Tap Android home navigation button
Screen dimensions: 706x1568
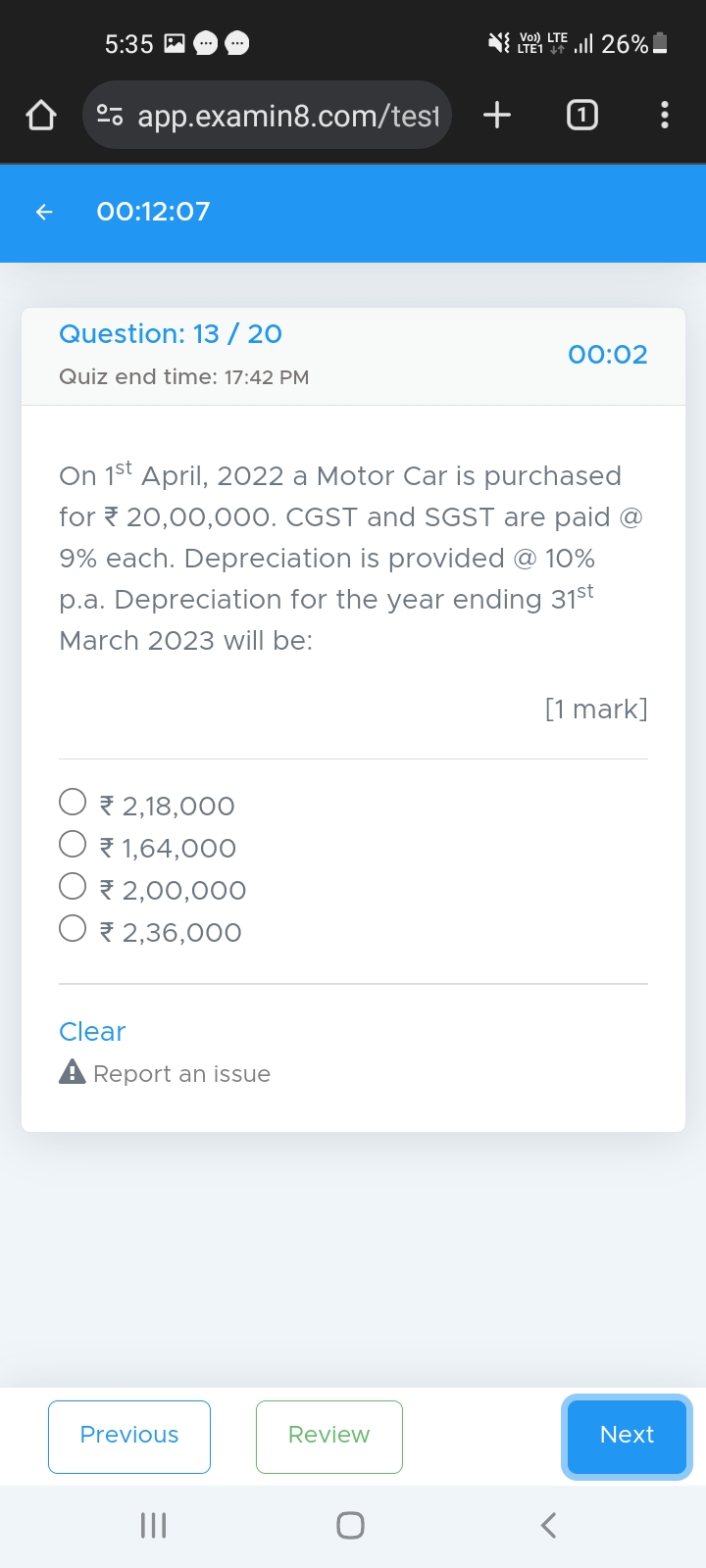point(350,1525)
